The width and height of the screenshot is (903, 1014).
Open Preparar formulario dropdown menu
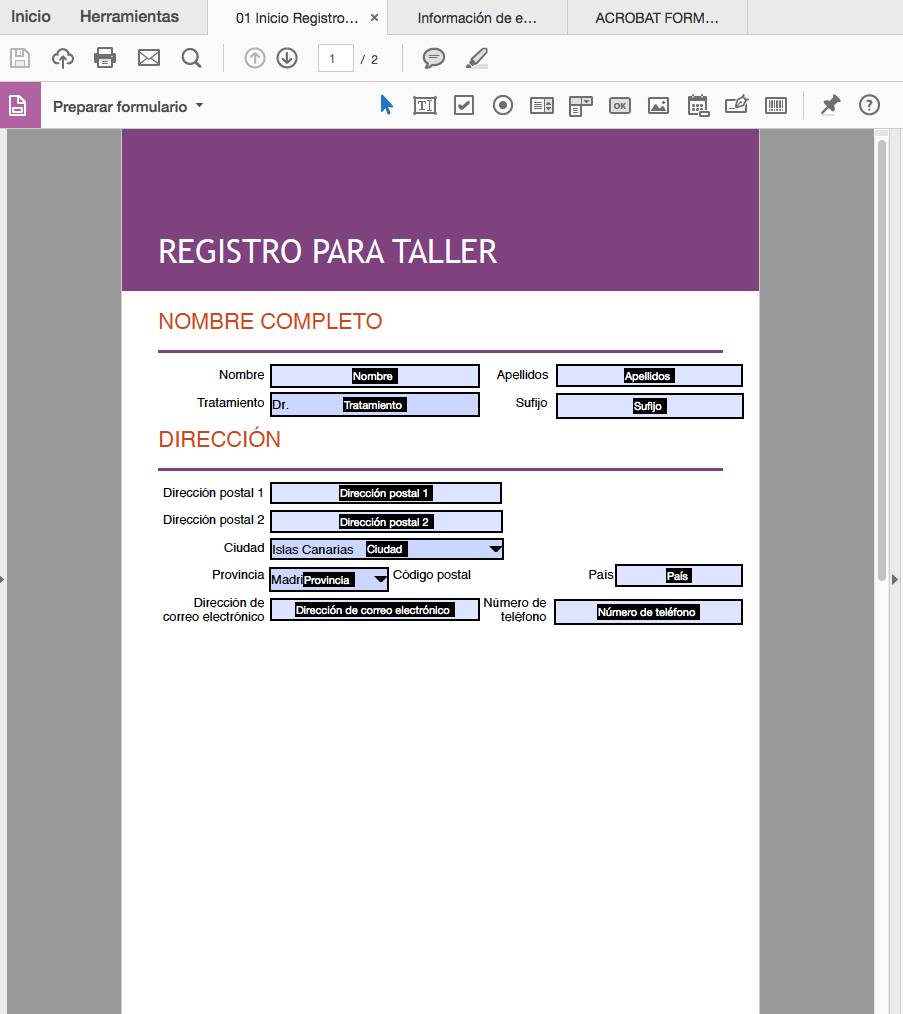click(x=128, y=107)
